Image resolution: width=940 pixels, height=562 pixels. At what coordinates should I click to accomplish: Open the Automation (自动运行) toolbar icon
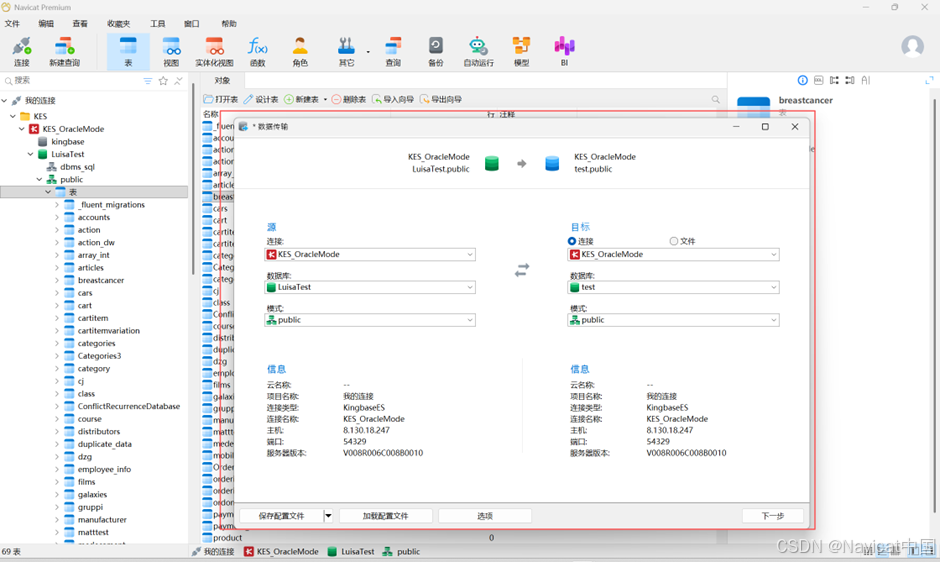click(x=478, y=52)
